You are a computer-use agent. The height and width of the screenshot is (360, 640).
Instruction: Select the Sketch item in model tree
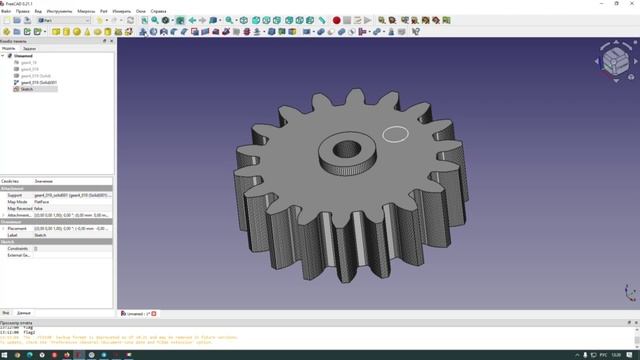(27, 89)
